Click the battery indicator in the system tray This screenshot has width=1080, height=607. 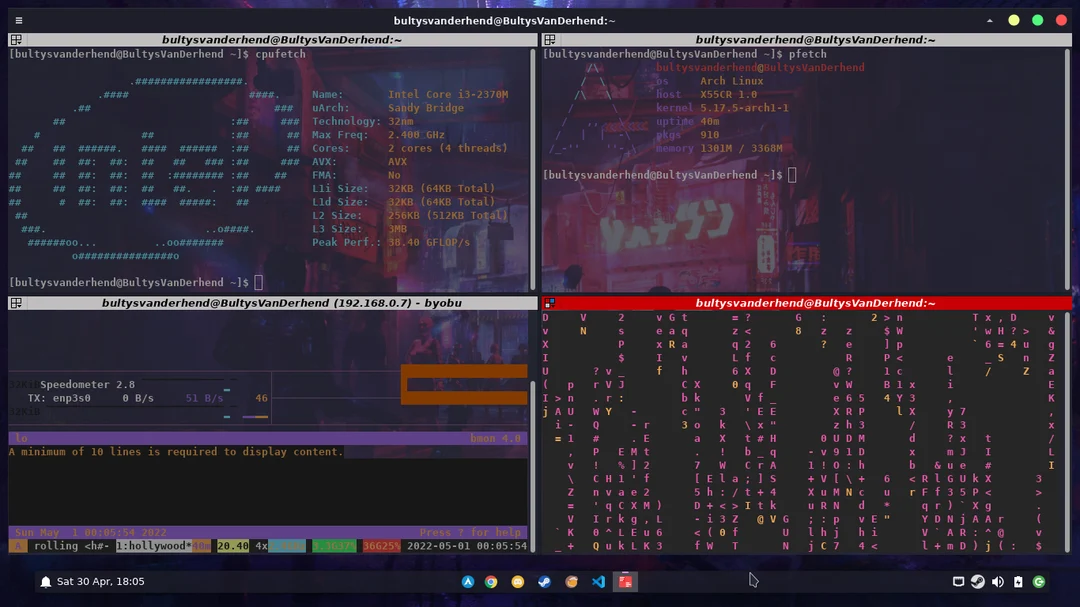(1018, 581)
